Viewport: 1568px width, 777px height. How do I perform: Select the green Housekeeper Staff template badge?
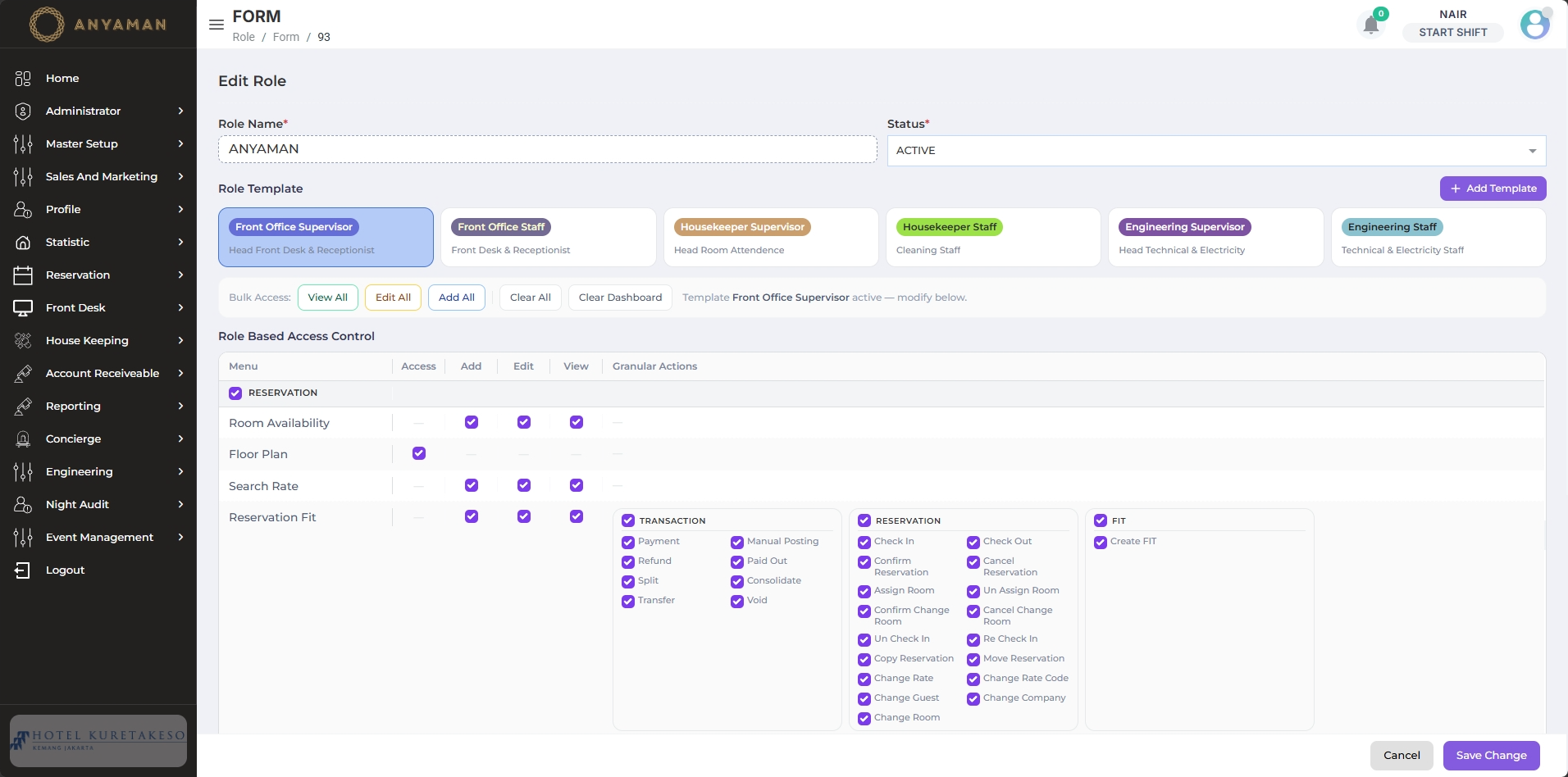pyautogui.click(x=950, y=227)
